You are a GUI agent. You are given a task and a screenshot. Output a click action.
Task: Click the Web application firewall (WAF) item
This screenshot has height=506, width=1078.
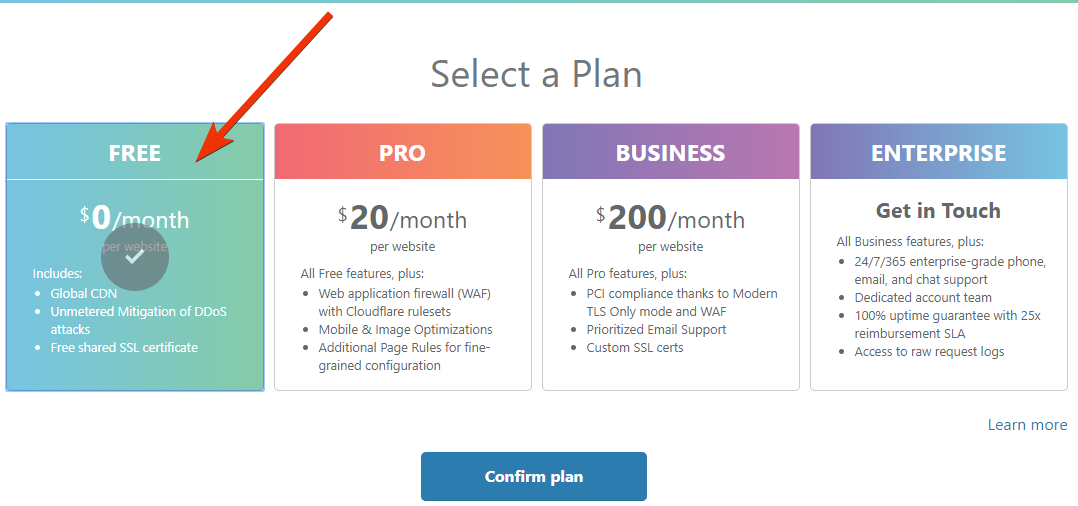404,294
